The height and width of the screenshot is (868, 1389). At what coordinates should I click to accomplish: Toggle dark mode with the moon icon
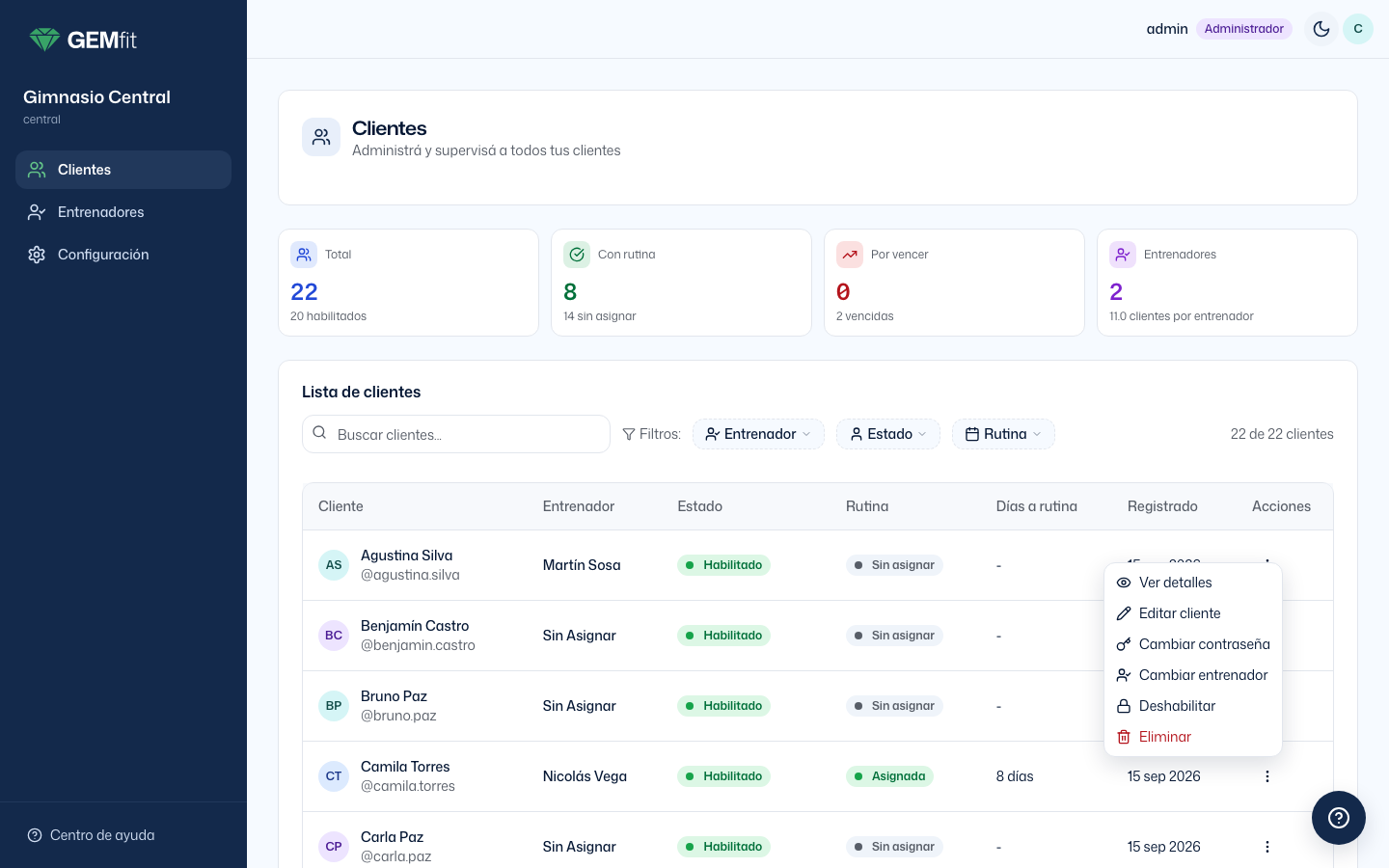[x=1321, y=29]
